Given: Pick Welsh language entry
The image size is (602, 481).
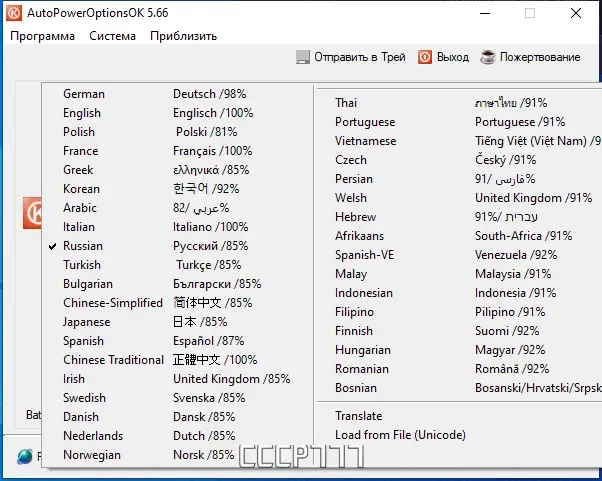Looking at the screenshot, I should [459, 198].
